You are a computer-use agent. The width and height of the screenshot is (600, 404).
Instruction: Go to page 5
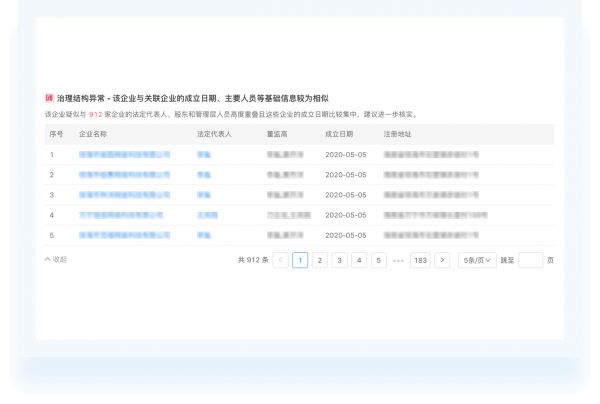[x=379, y=260]
